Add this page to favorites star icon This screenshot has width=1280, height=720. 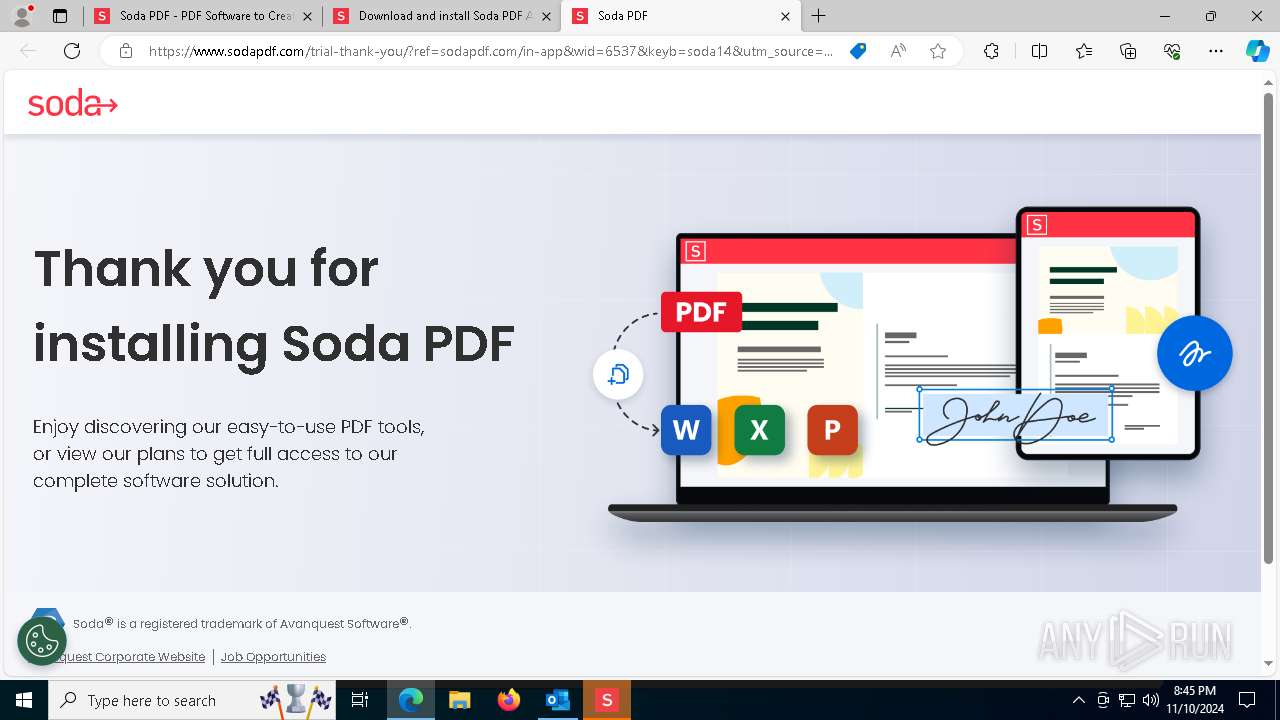938,51
